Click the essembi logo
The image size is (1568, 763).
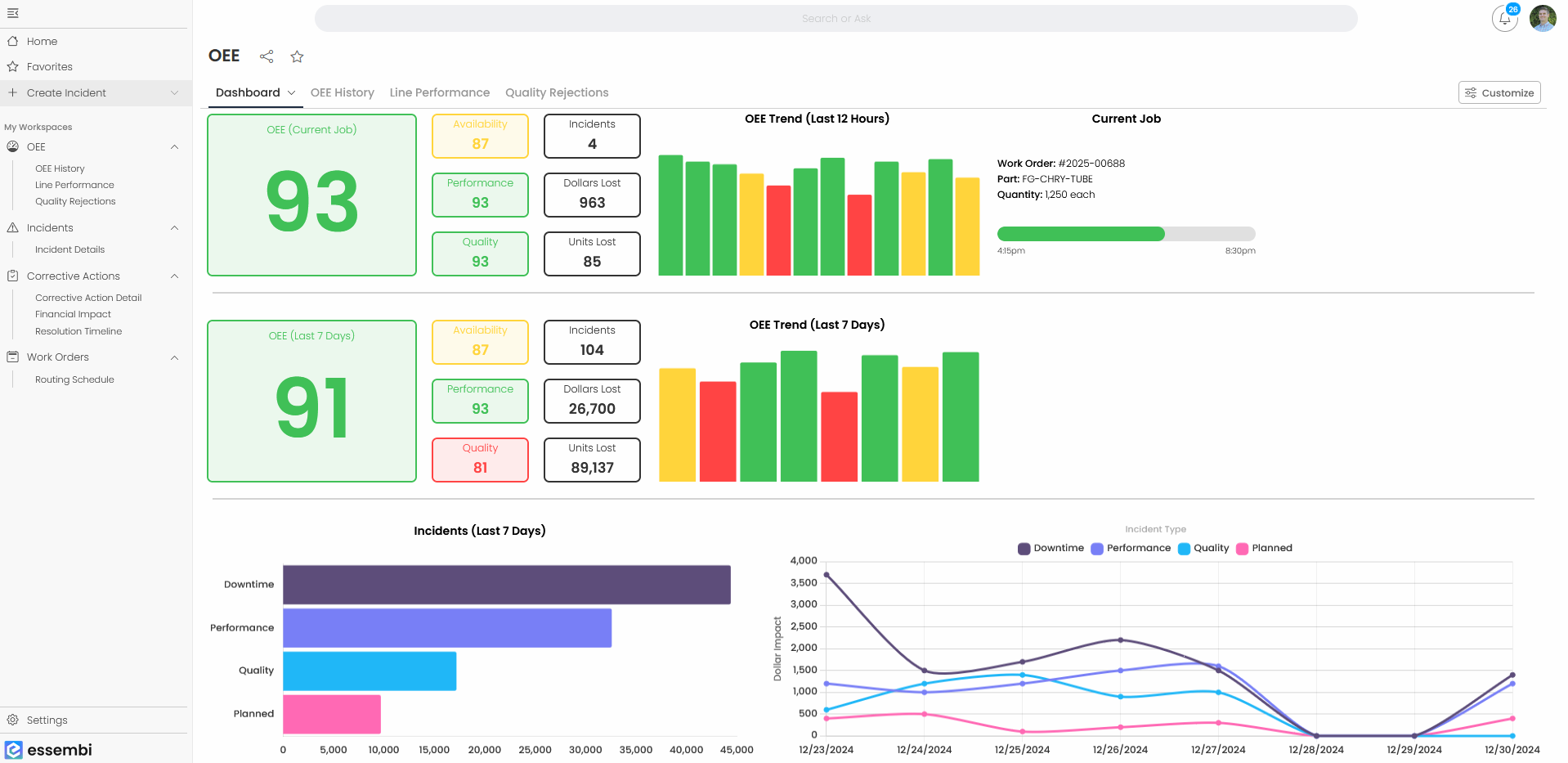pyautogui.click(x=49, y=749)
